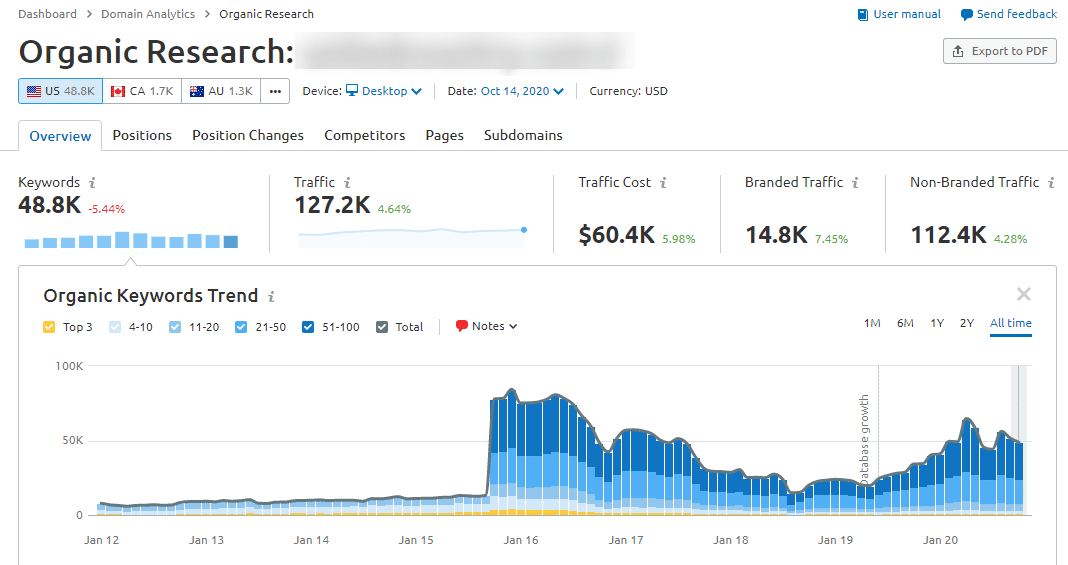Switch to the Positions tab
The image size is (1068, 565).
tap(142, 135)
